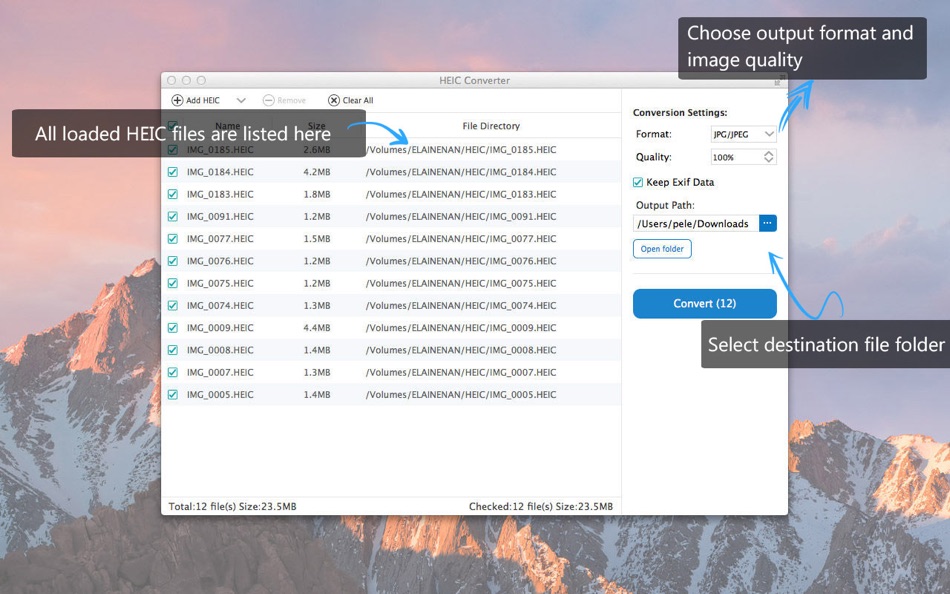Click the yellow minimize dot on HEIC Converter
Viewport: 950px width, 594px height.
point(185,80)
